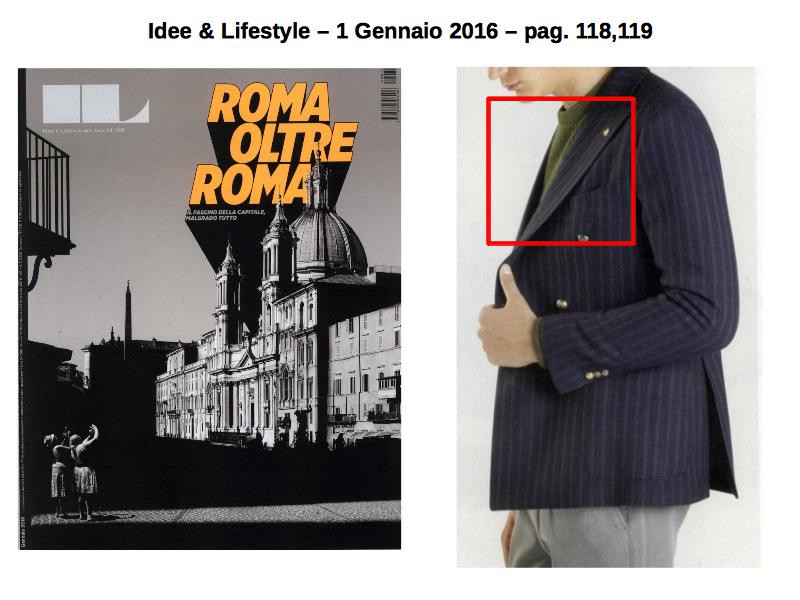Click the church dome on the cover
The width and height of the screenshot is (800, 600).
329,241
